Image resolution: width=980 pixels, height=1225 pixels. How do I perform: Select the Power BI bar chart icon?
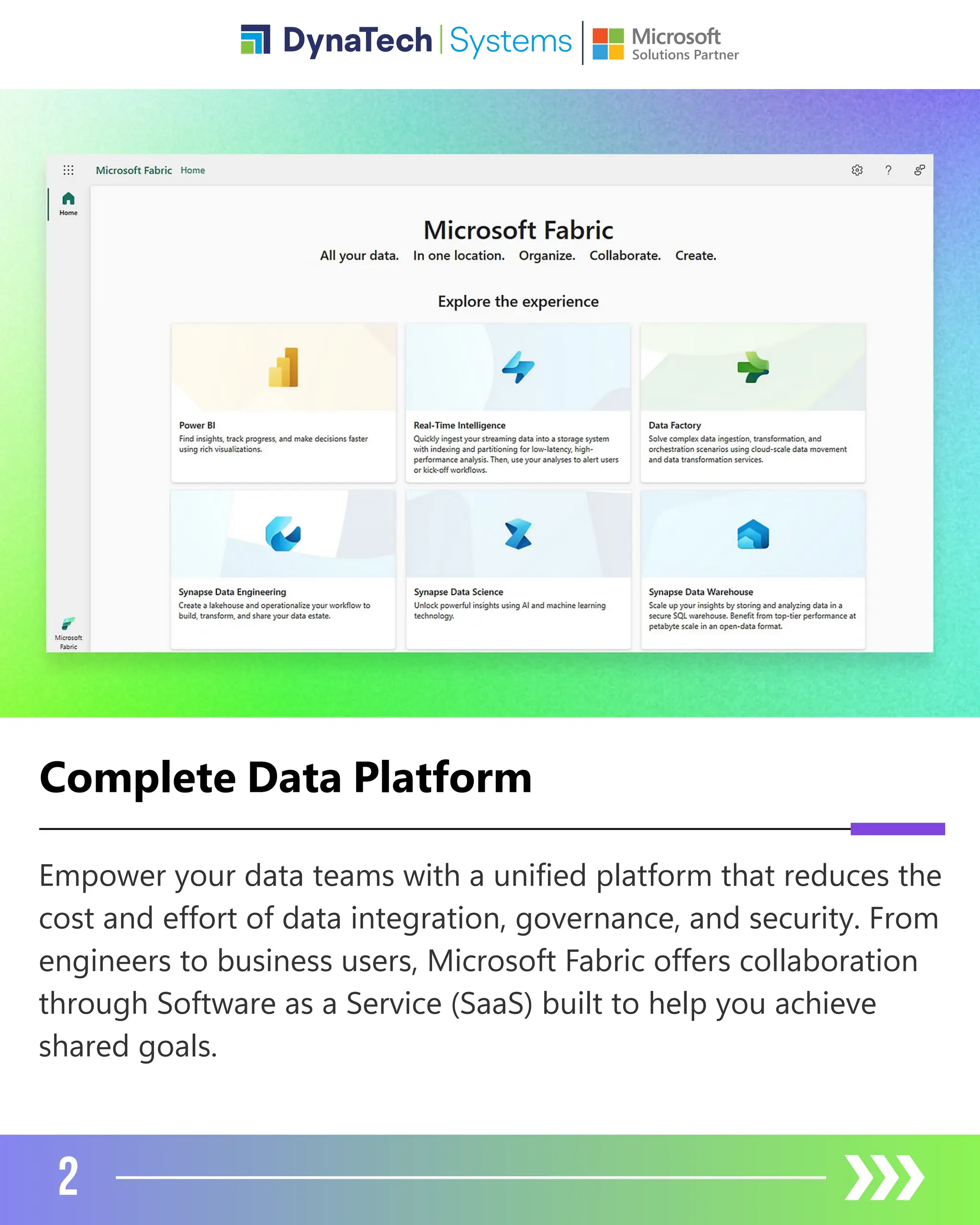point(283,367)
